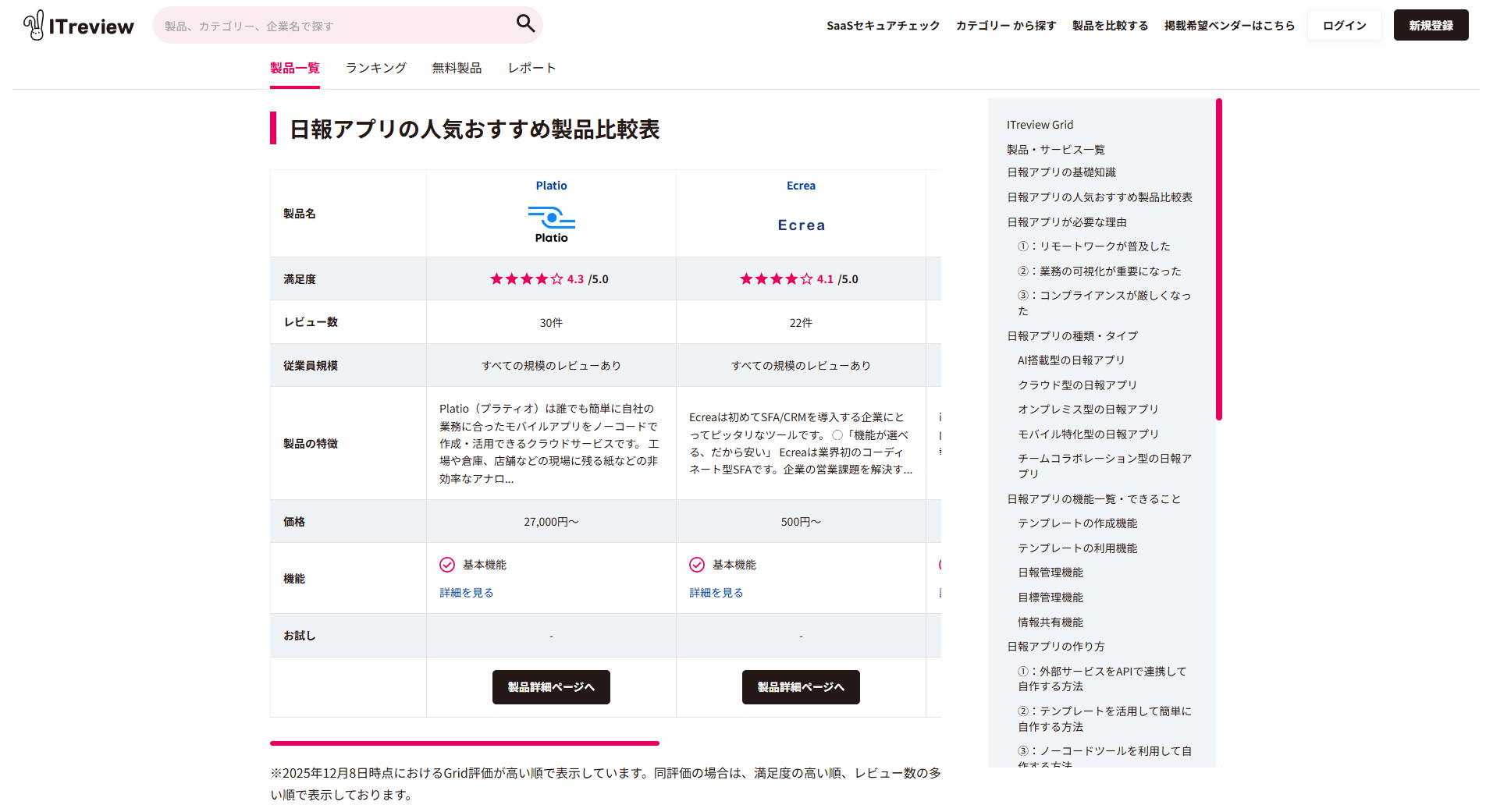Go to ①：外部サービスをAPIで連携して自作する方法
Viewport: 1486px width, 812px height.
click(1102, 679)
